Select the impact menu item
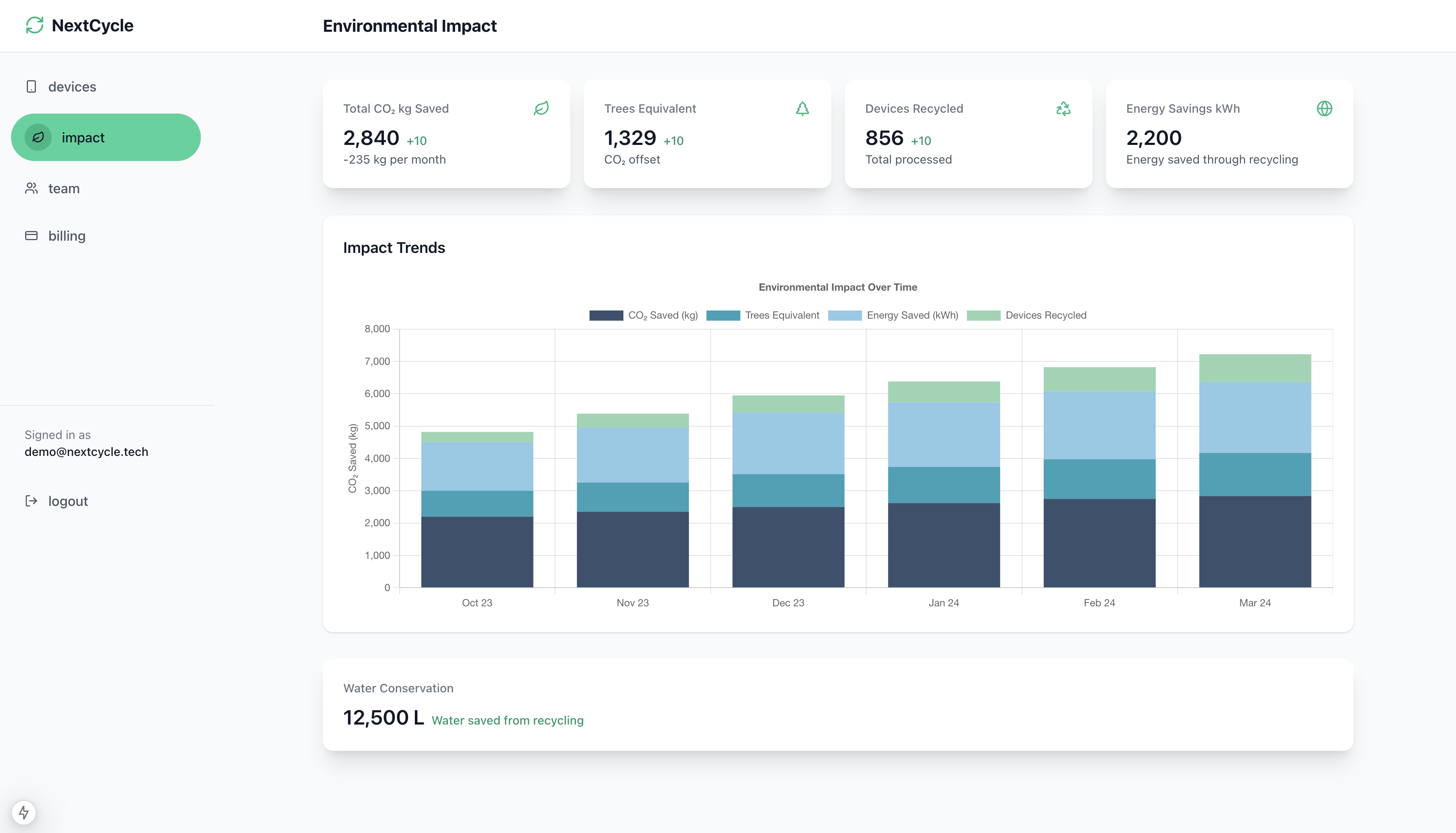 tap(106, 137)
